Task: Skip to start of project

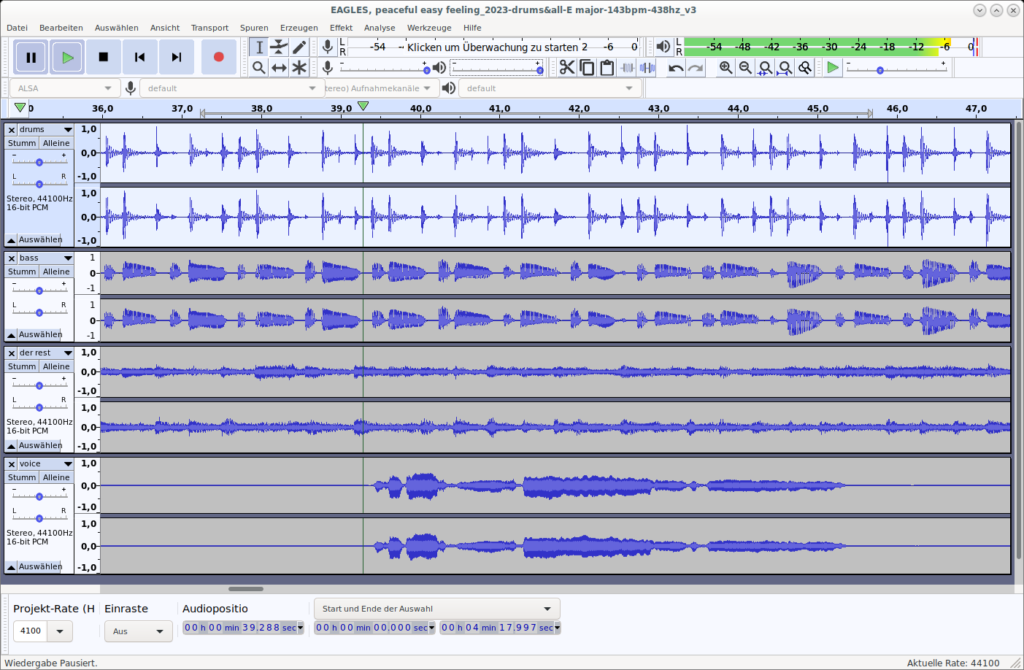Action: [x=140, y=57]
